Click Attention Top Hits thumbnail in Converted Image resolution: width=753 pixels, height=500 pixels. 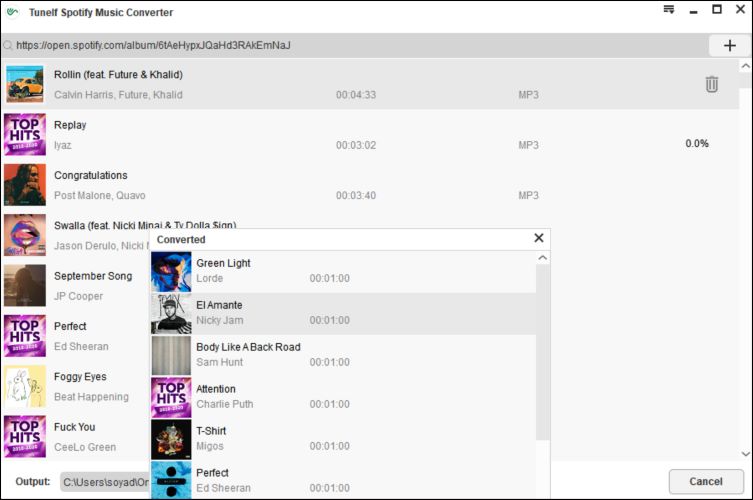coord(171,397)
